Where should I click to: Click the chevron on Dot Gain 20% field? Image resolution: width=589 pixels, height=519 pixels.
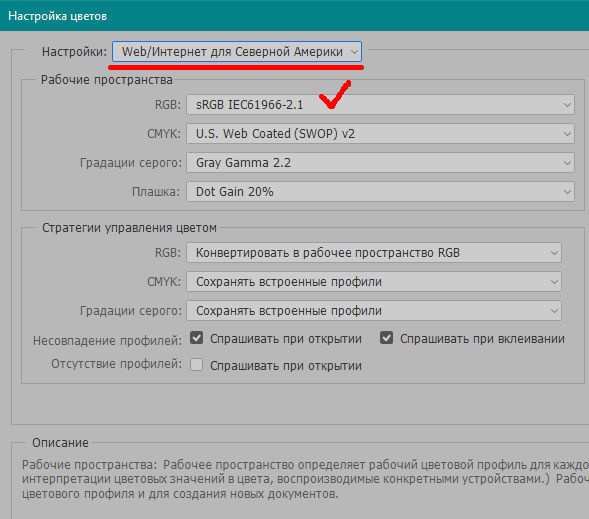click(x=567, y=192)
